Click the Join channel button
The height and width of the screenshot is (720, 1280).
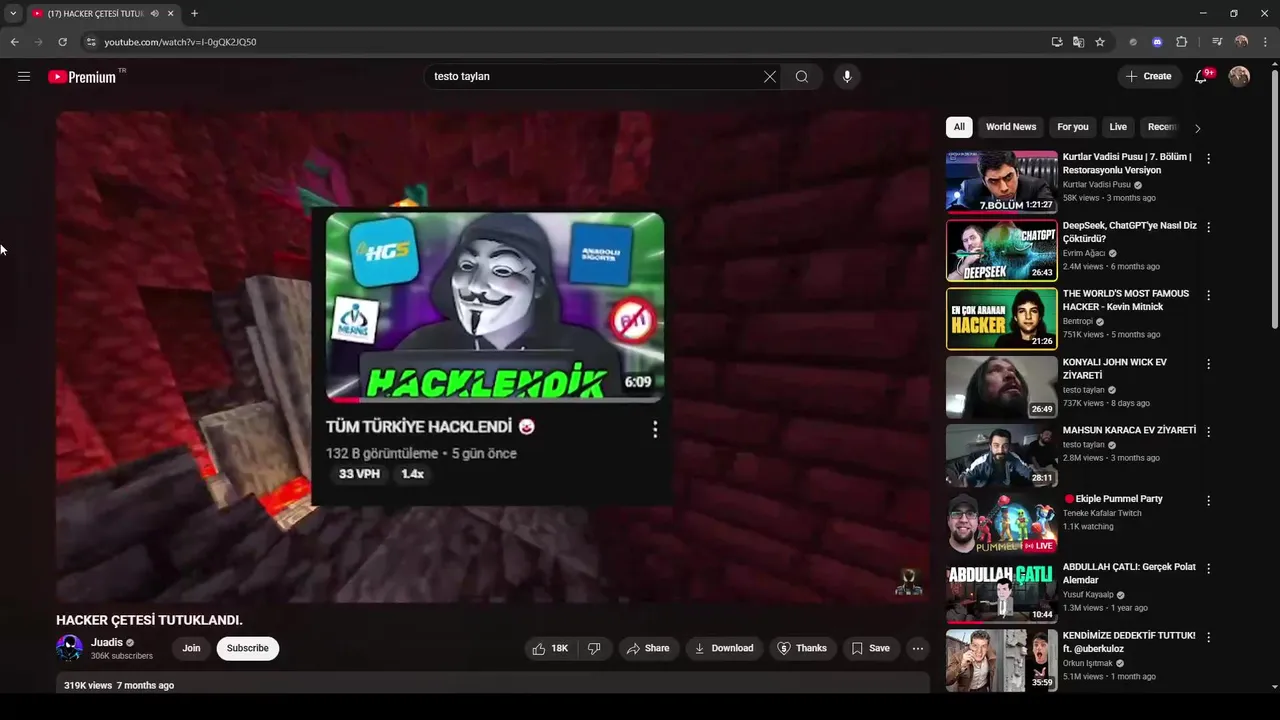click(x=191, y=648)
